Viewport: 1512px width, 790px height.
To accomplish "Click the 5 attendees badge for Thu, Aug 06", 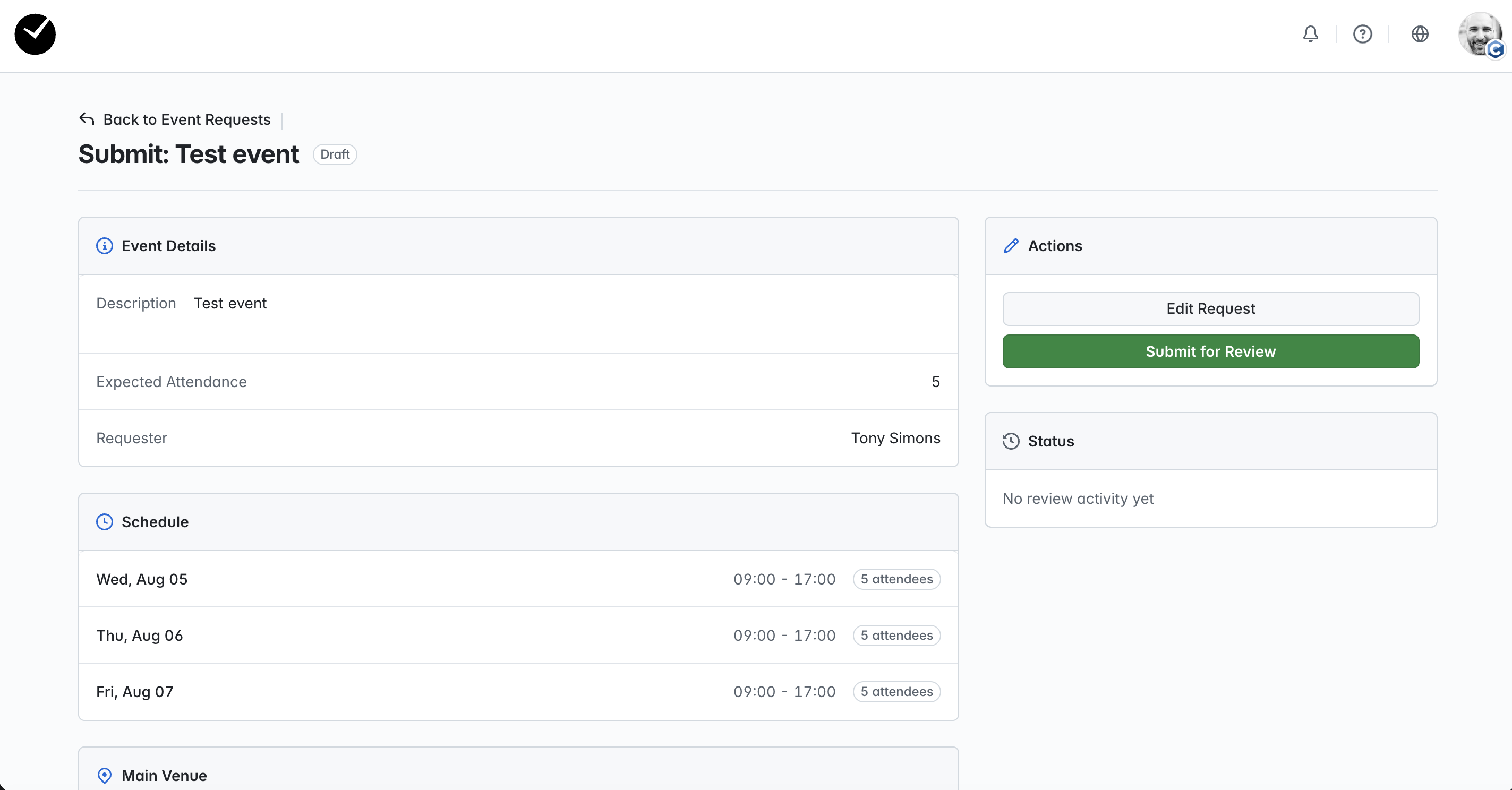I will coord(896,635).
